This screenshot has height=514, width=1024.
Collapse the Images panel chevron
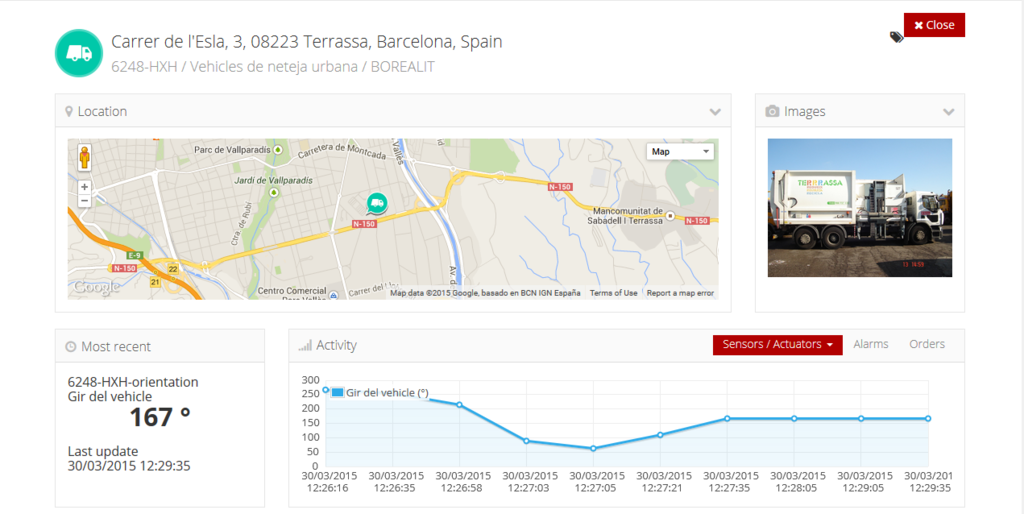(948, 112)
